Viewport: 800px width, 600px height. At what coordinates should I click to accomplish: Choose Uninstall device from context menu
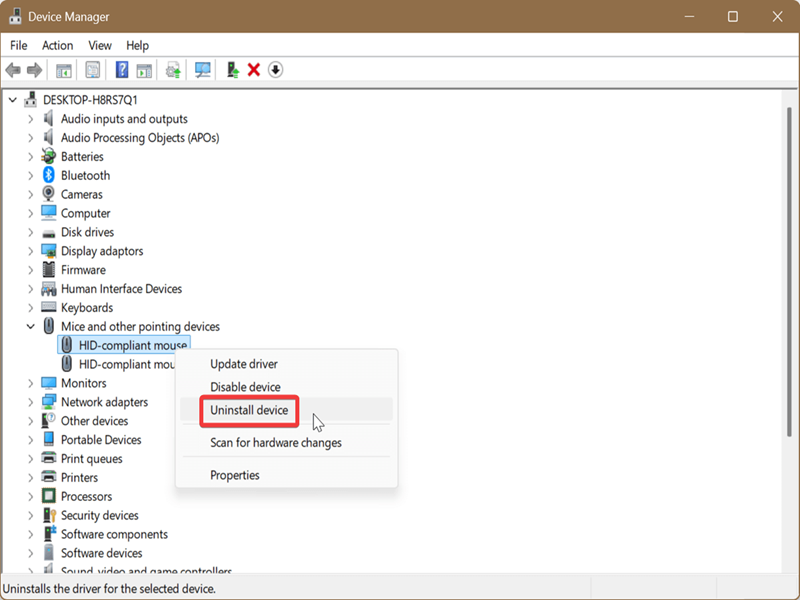286,410
